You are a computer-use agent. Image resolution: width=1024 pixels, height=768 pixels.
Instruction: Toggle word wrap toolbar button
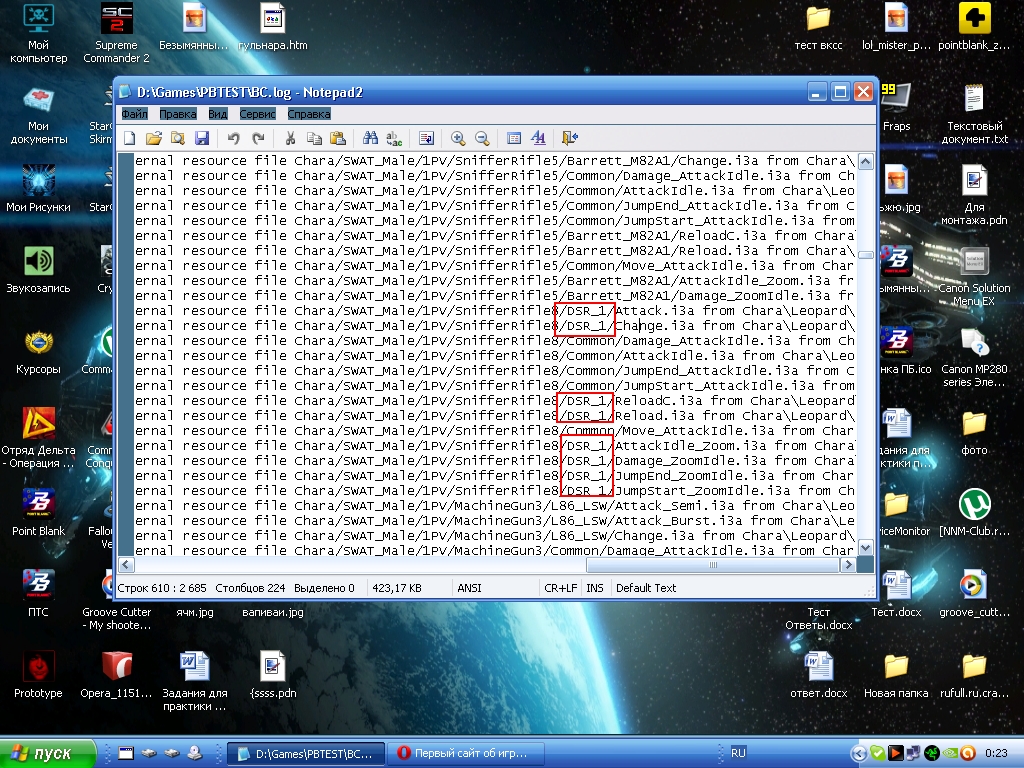point(426,138)
